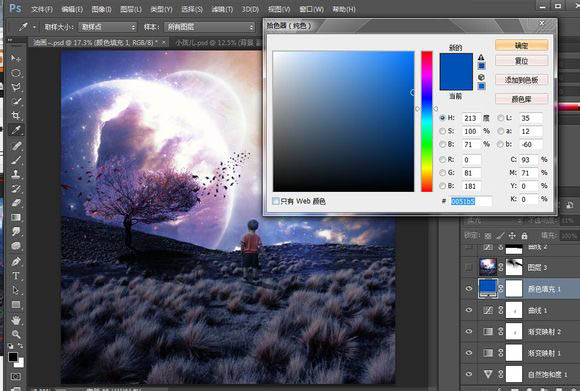Click the hex color input field
The width and height of the screenshot is (580, 391).
pos(471,201)
